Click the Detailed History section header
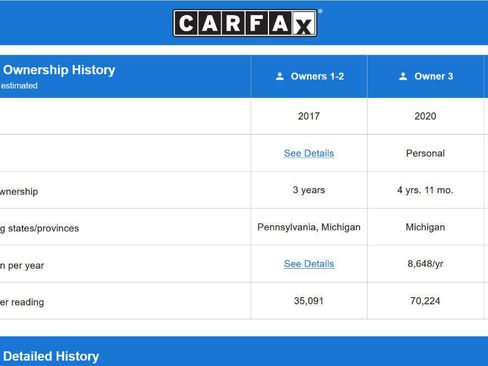The height and width of the screenshot is (366, 488). tap(51, 356)
